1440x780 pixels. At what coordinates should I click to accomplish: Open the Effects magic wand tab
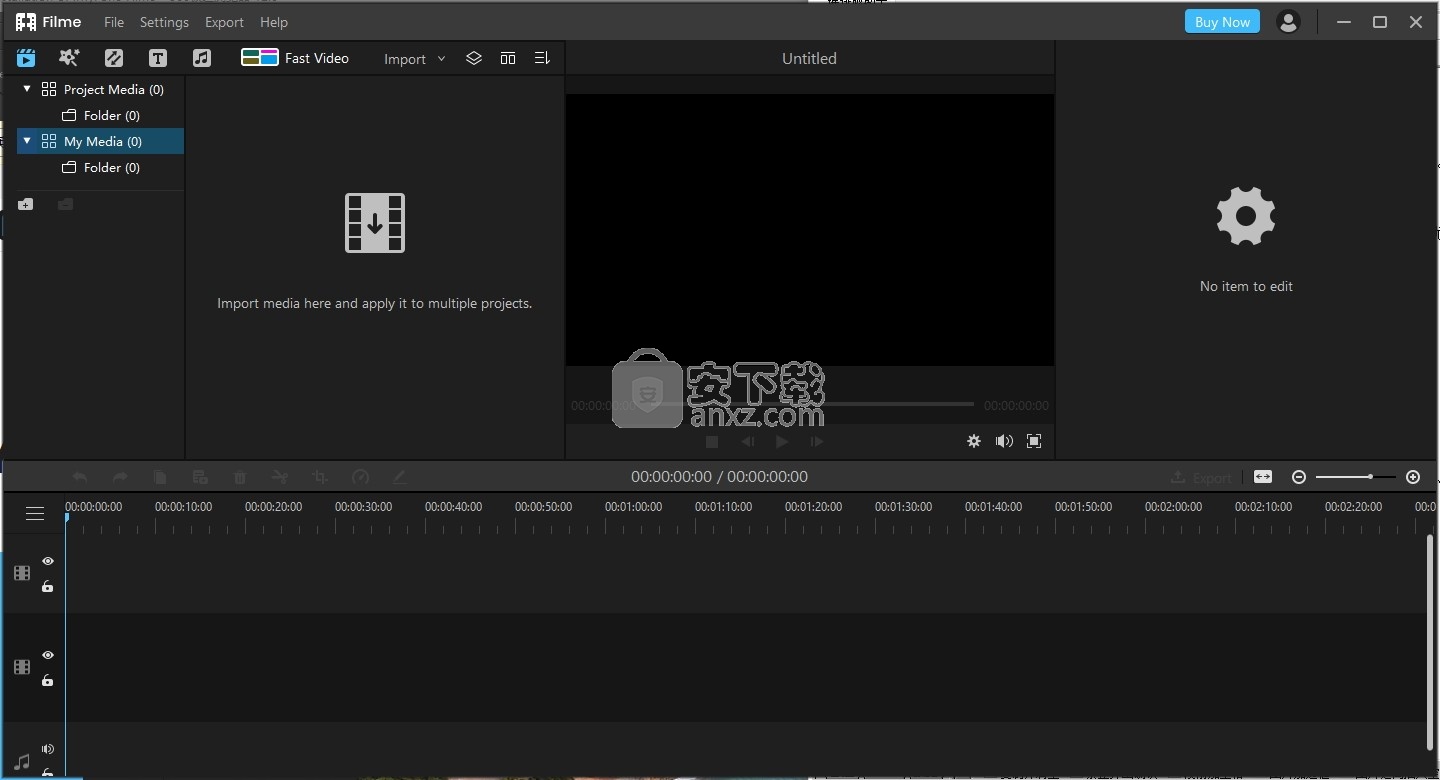[x=69, y=58]
